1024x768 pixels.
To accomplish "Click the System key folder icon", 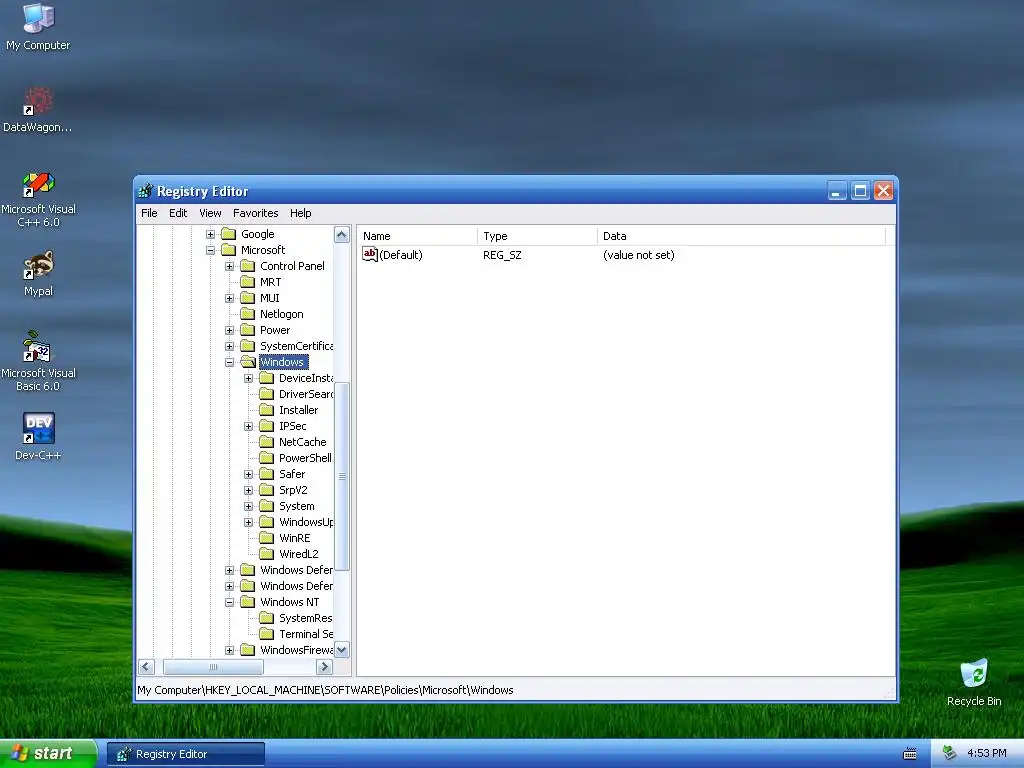I will pyautogui.click(x=266, y=506).
